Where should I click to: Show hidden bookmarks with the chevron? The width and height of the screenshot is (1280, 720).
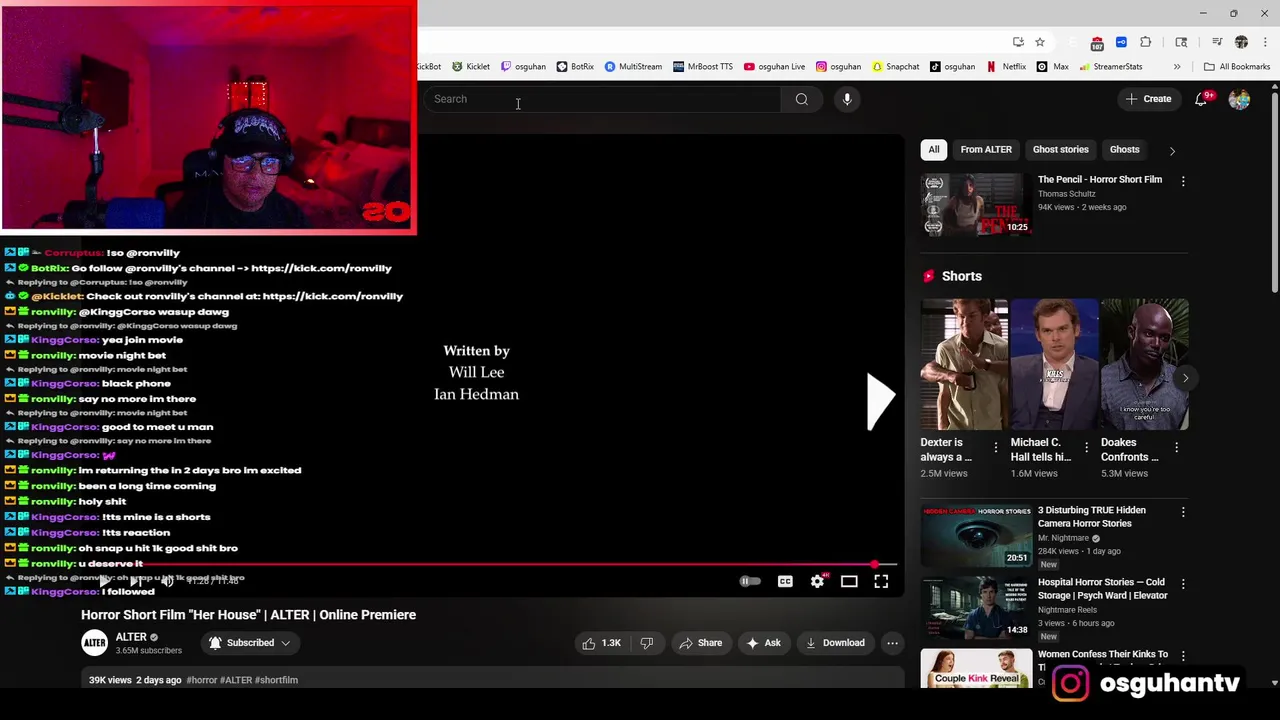click(x=1177, y=67)
